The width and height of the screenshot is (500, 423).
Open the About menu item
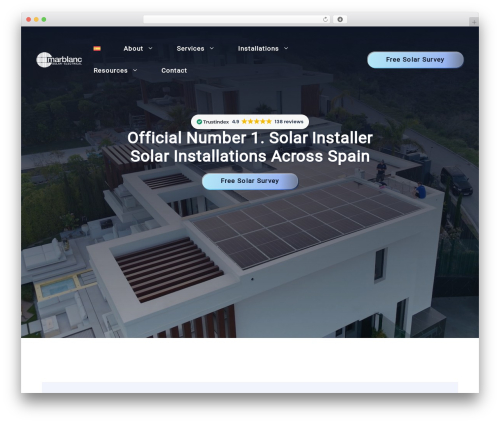(133, 49)
